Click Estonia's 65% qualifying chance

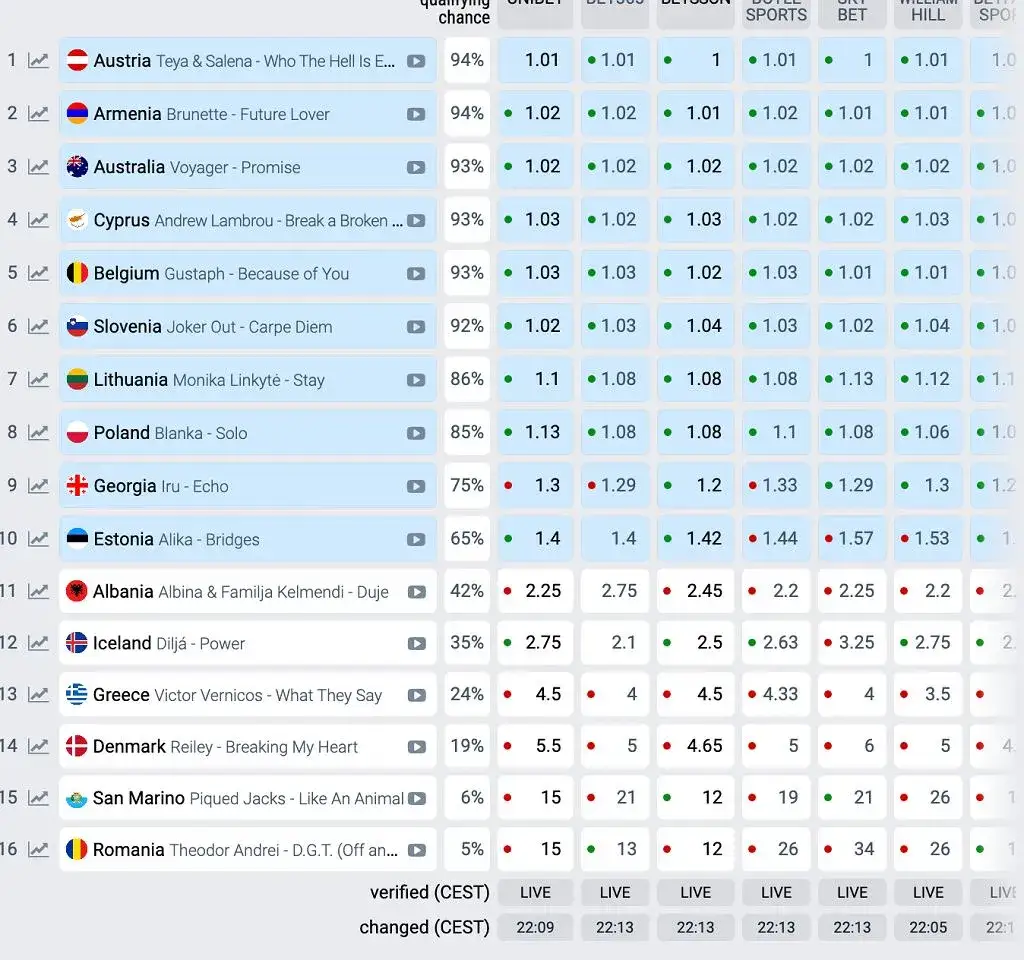click(467, 539)
